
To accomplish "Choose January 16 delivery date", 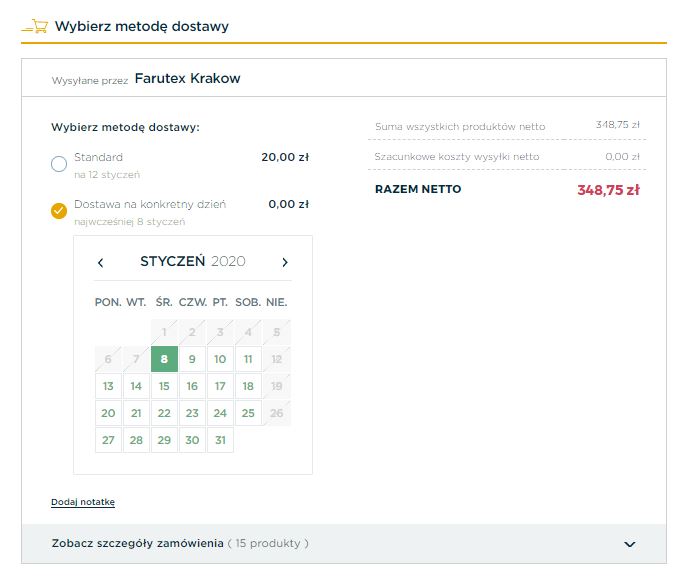I will click(x=192, y=386).
